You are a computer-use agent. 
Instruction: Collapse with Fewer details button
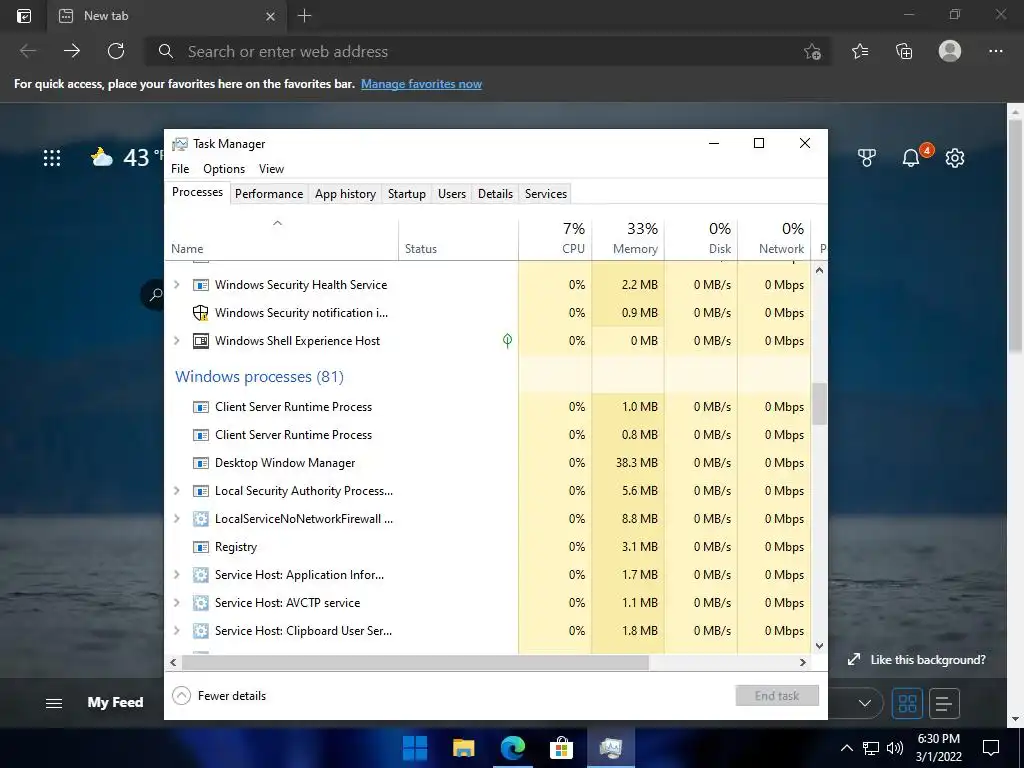click(219, 696)
